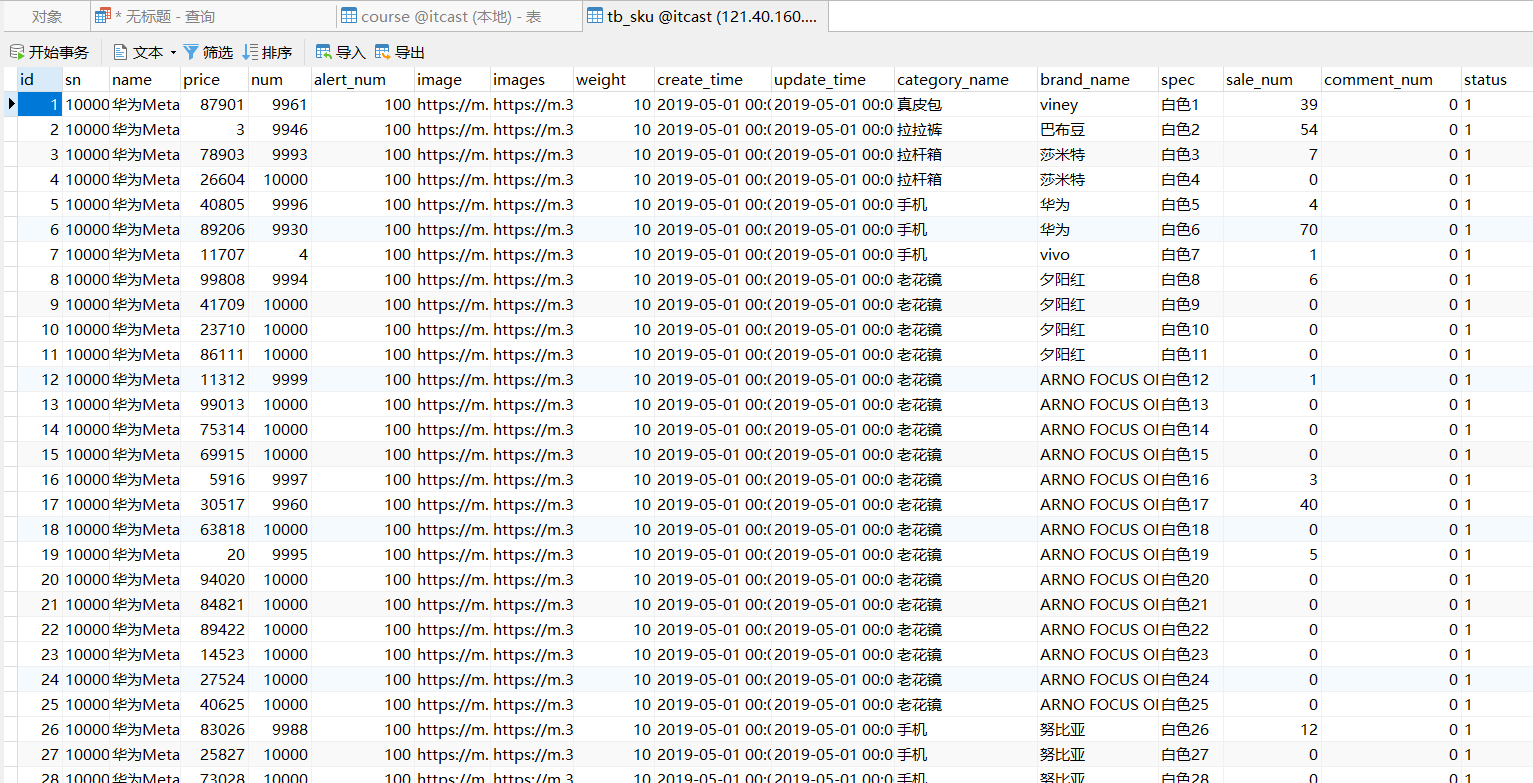Click the price column header
This screenshot has width=1533, height=783.
click(215, 80)
